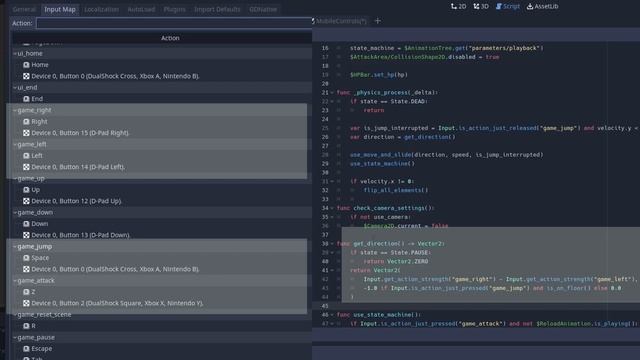
Task: Collapse the game_attack action
Action: pyautogui.click(x=15, y=280)
